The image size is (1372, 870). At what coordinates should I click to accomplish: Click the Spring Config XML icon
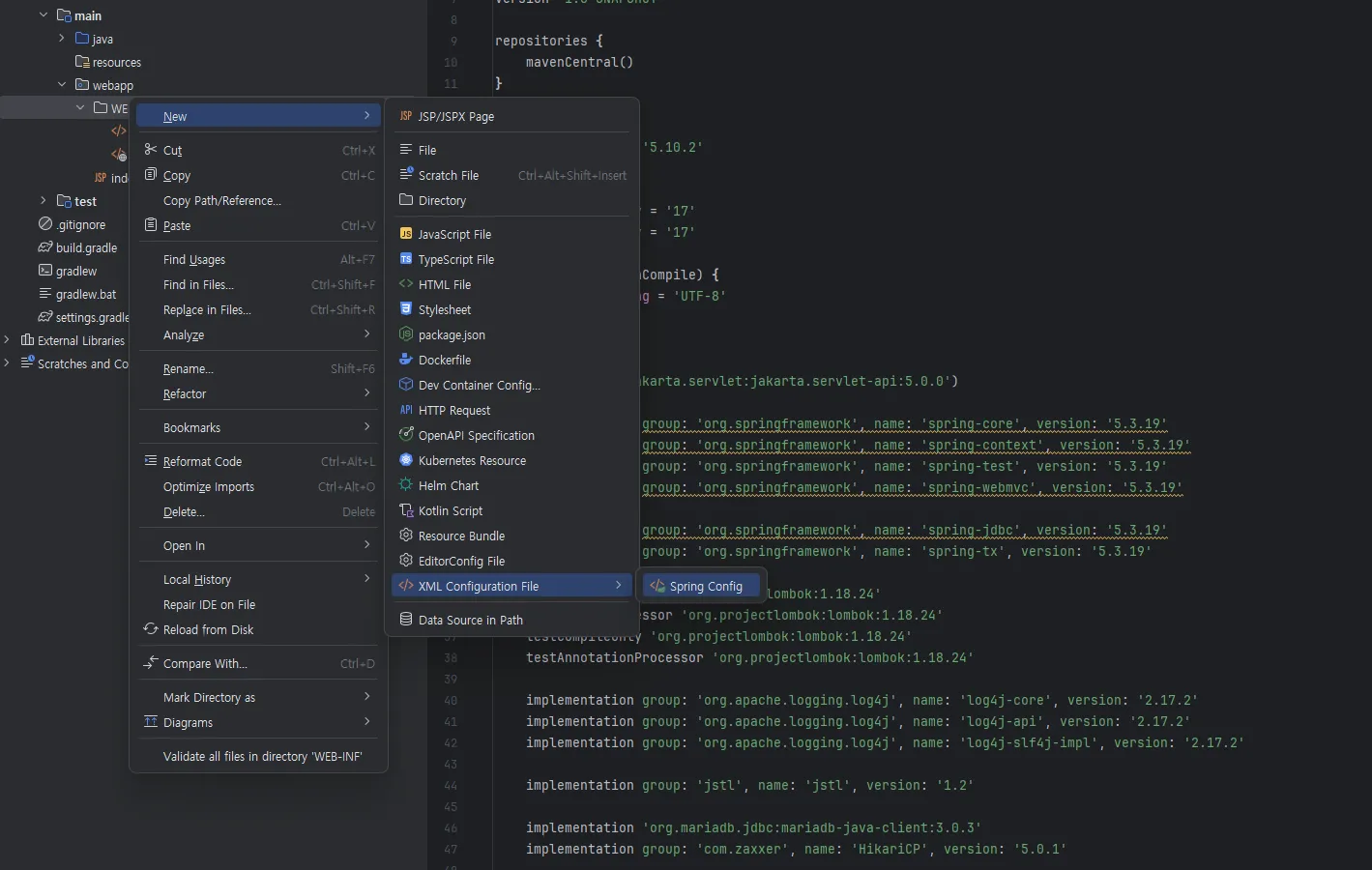click(x=657, y=586)
